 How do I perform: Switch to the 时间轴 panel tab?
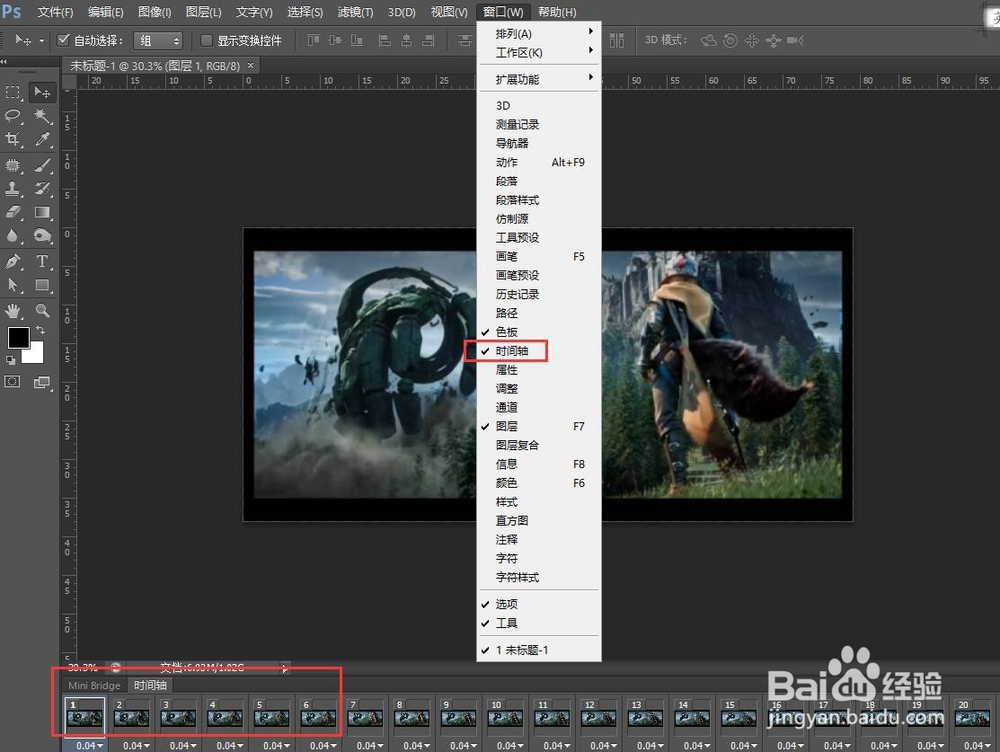[x=151, y=685]
